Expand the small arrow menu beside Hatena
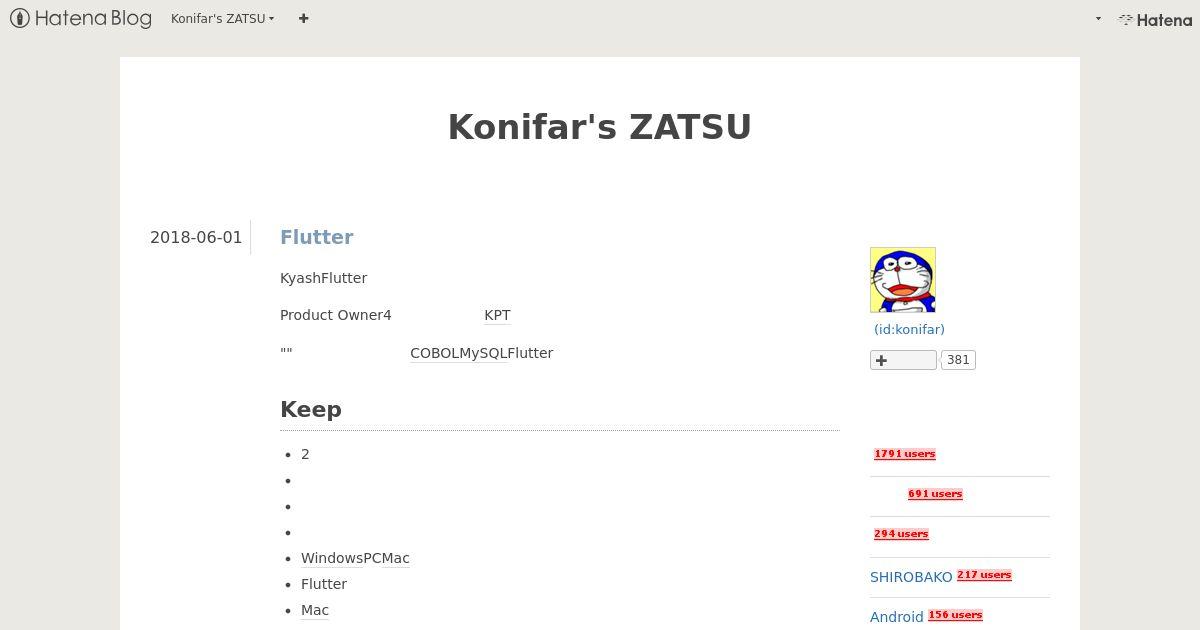 tap(1098, 19)
